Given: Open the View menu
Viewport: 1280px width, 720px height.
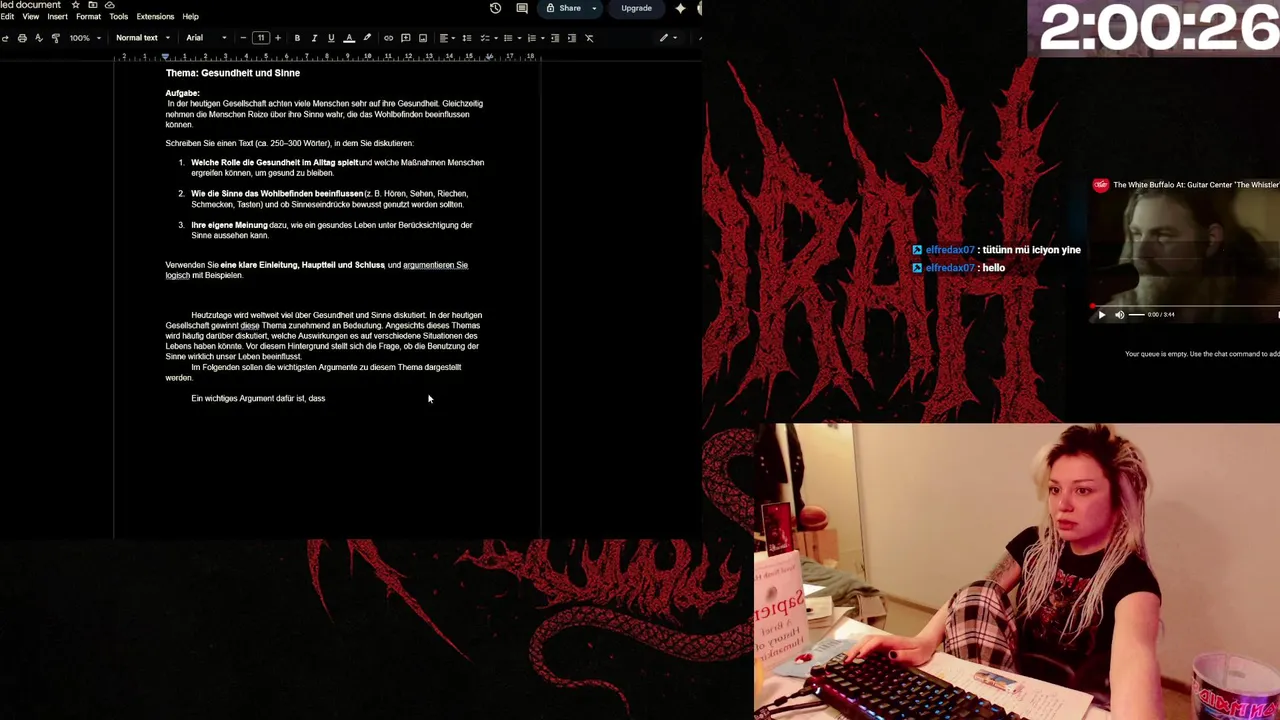Looking at the screenshot, I should [31, 17].
